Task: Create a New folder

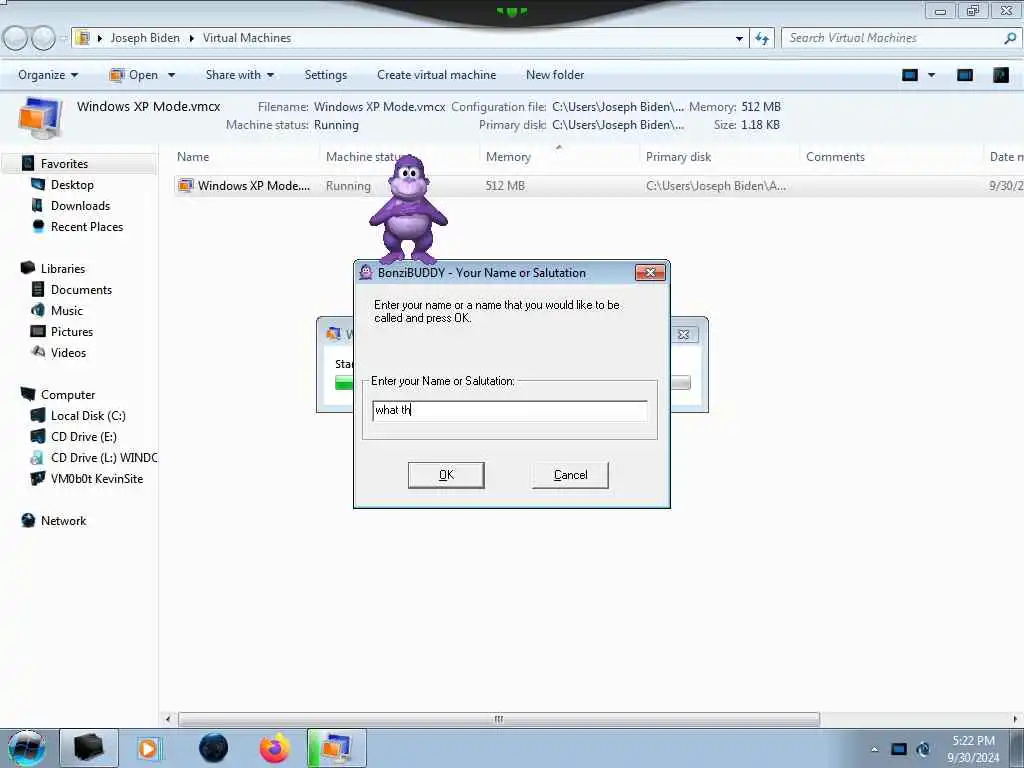Action: (x=555, y=75)
